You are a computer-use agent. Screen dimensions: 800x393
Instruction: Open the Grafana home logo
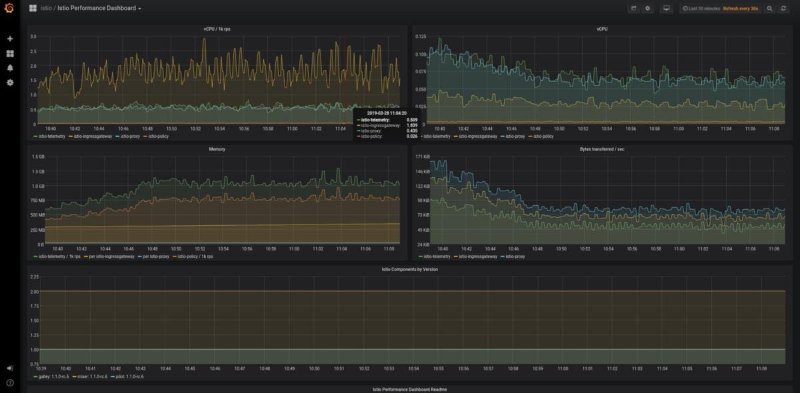9,8
